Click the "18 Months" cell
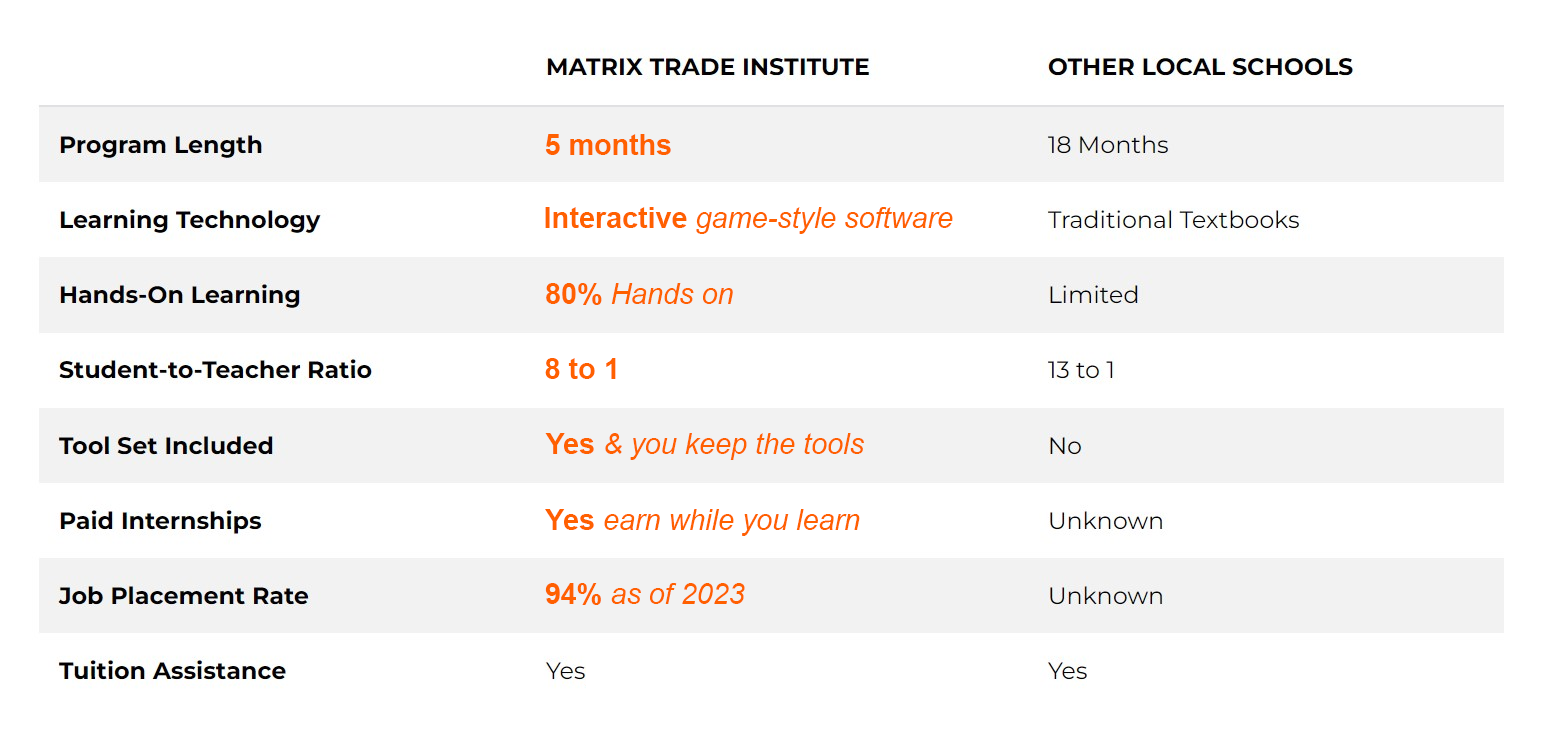1546x756 pixels. [1107, 145]
